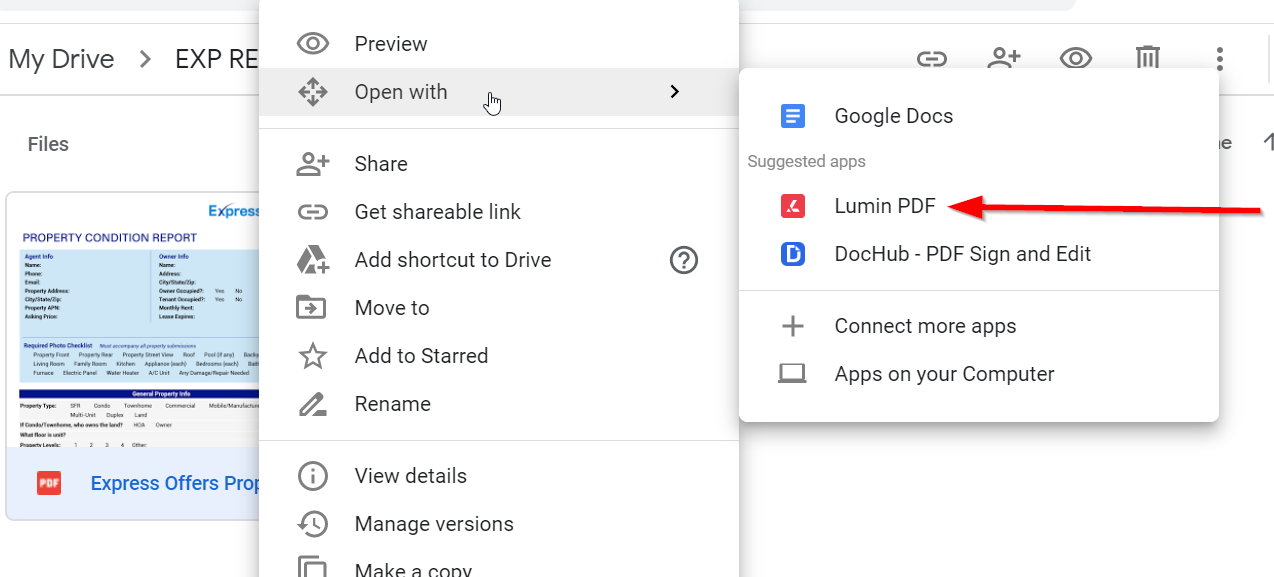Select Add to Starred
Screen dimensions: 1274x577
coord(499,356)
